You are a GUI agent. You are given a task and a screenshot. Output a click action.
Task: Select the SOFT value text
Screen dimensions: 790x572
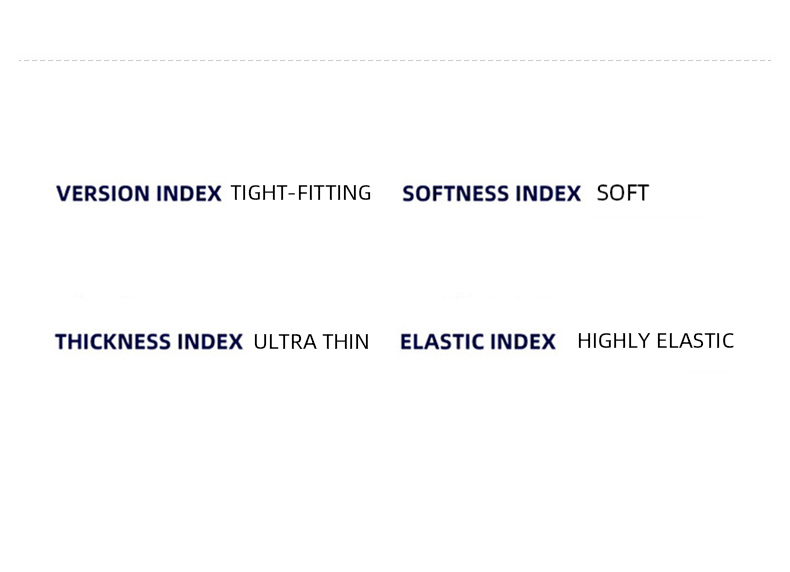pyautogui.click(x=623, y=193)
